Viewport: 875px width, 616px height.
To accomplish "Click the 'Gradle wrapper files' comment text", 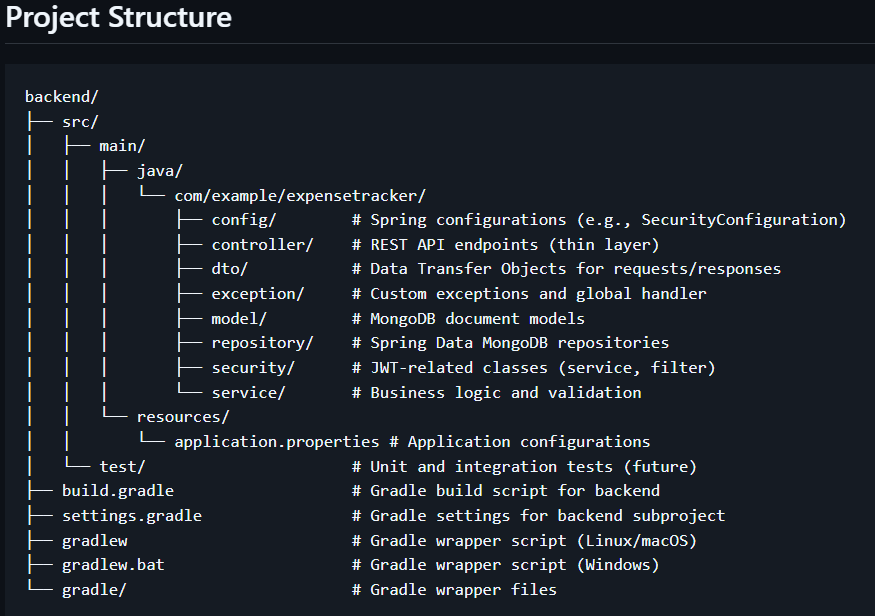I will pyautogui.click(x=463, y=590).
